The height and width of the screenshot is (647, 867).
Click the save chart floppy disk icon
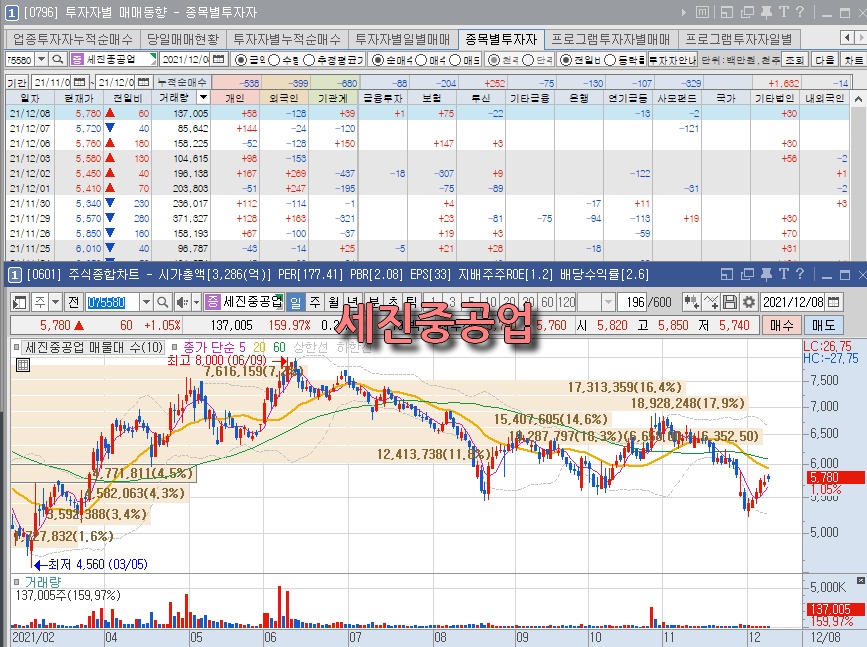point(730,302)
